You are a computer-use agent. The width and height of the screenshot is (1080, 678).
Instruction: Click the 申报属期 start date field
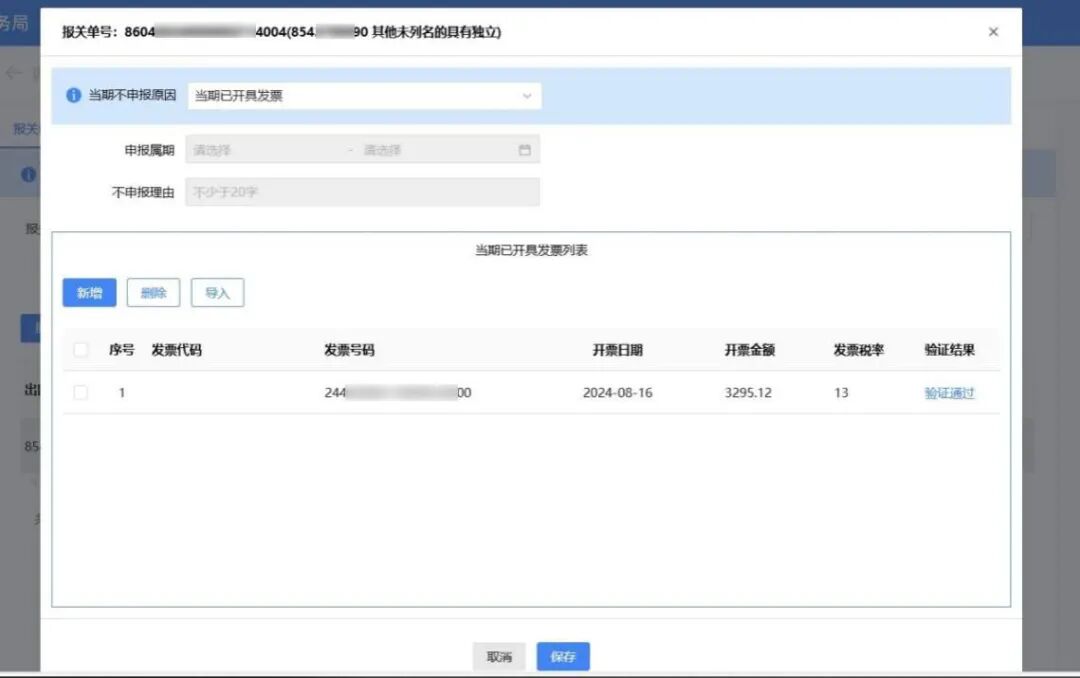pyautogui.click(x=267, y=150)
